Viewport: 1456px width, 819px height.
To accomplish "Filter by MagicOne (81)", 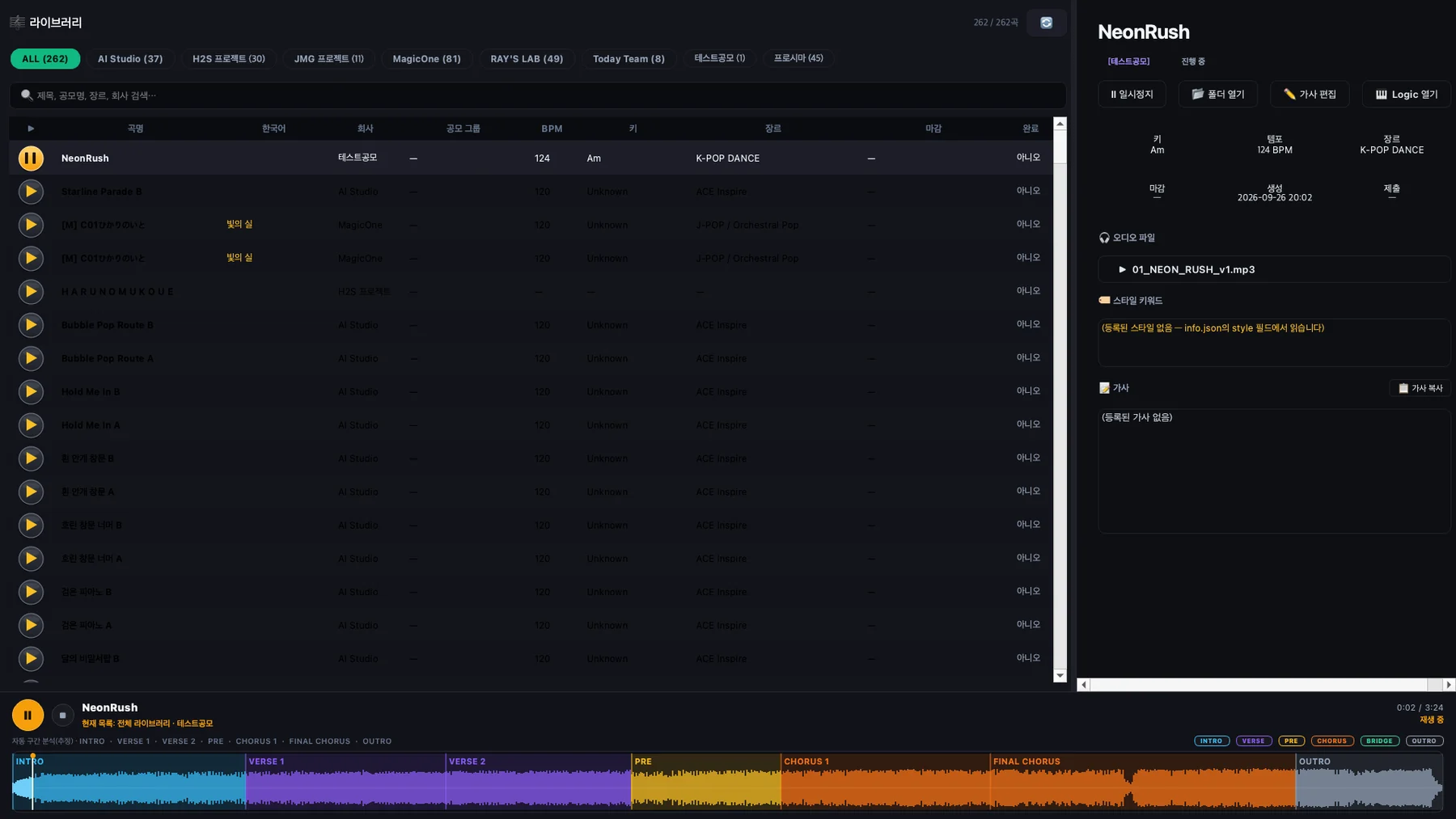I will coord(426,59).
